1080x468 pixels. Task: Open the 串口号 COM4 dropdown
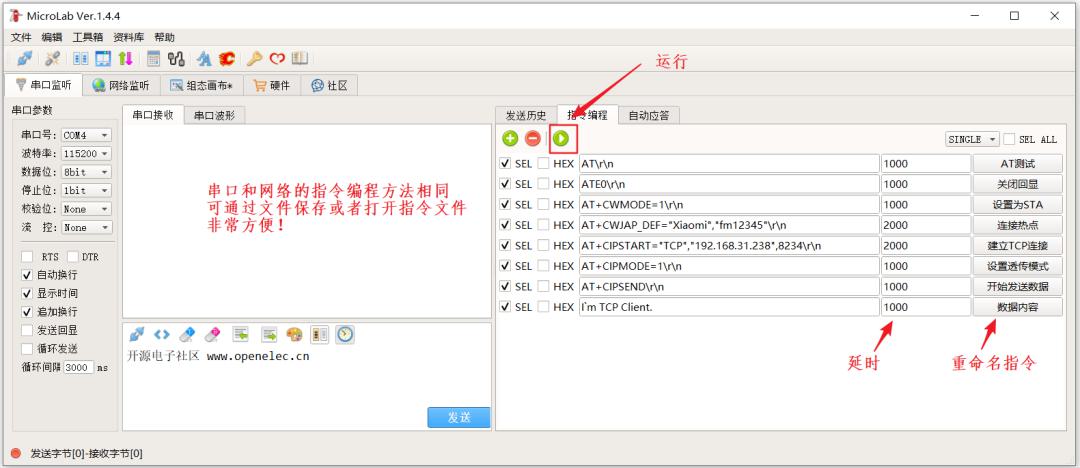tap(86, 135)
